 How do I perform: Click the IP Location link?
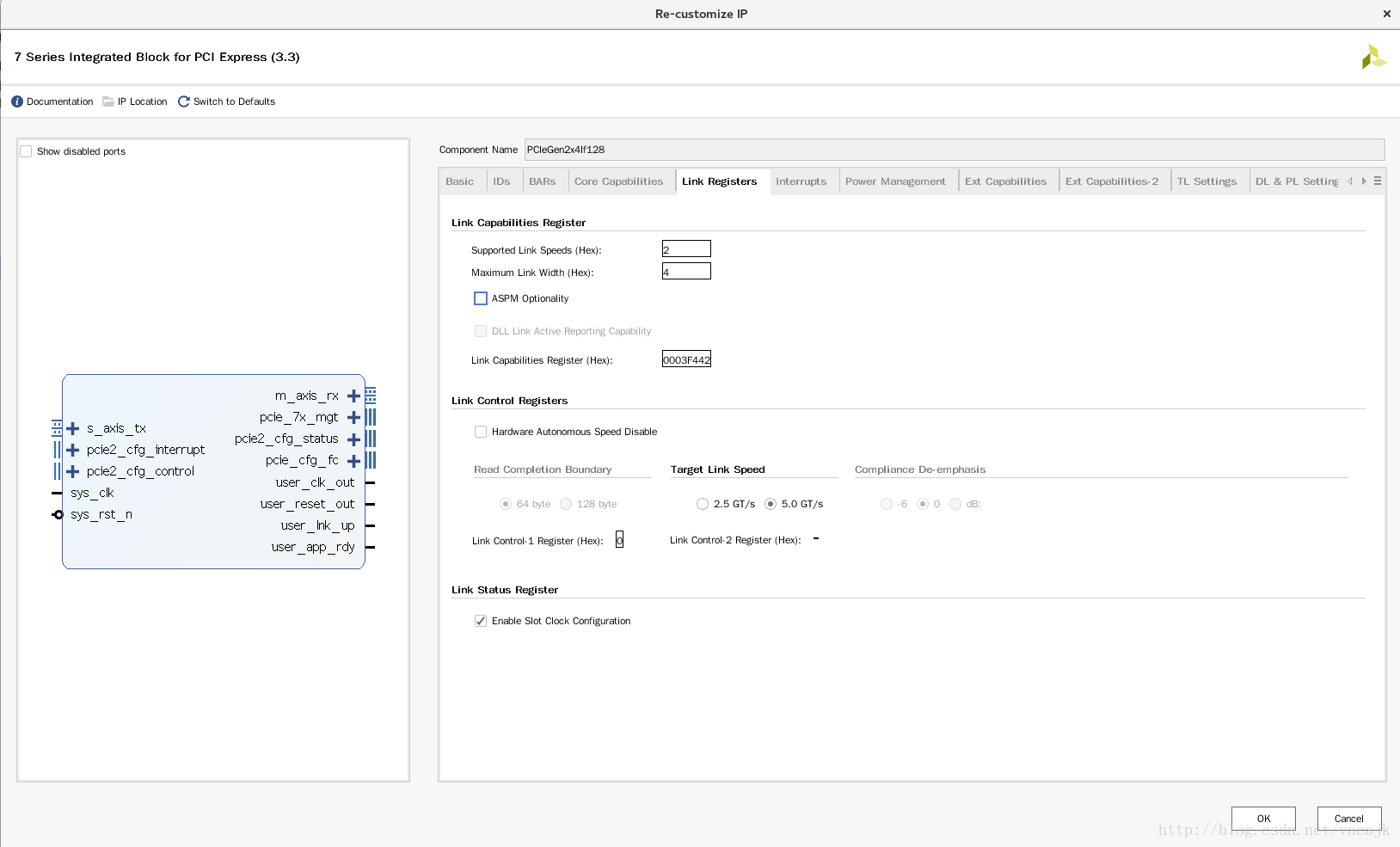click(x=143, y=101)
